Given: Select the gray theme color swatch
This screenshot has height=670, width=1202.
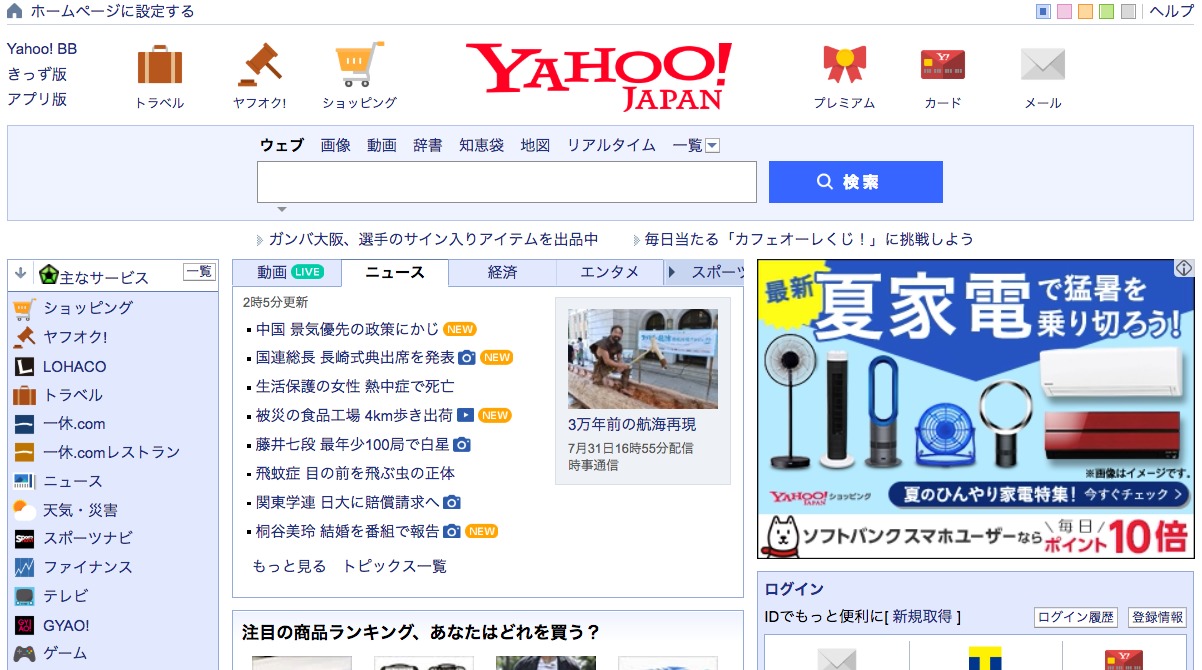Looking at the screenshot, I should click(1128, 12).
